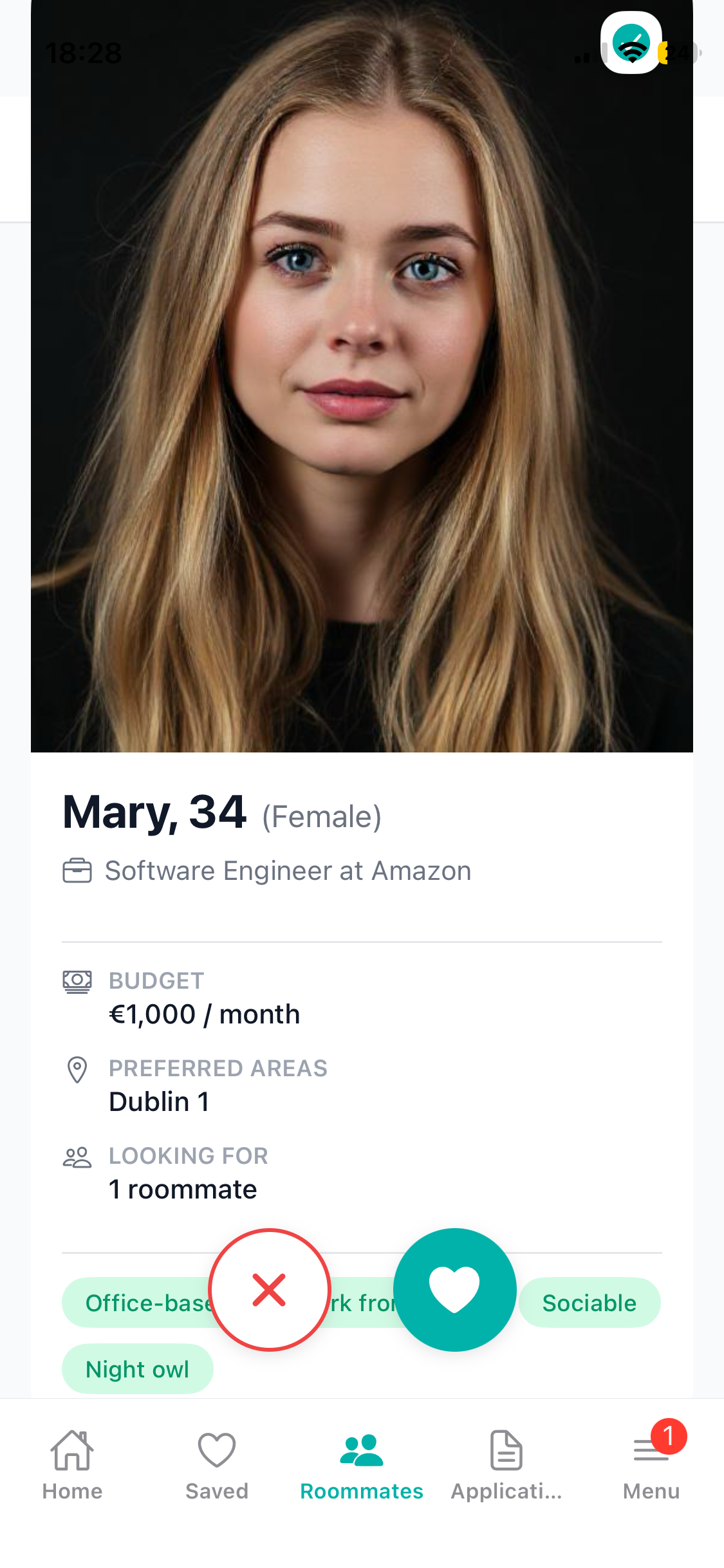
Task: Click the briefcase icon next to job title
Action: coord(78,870)
